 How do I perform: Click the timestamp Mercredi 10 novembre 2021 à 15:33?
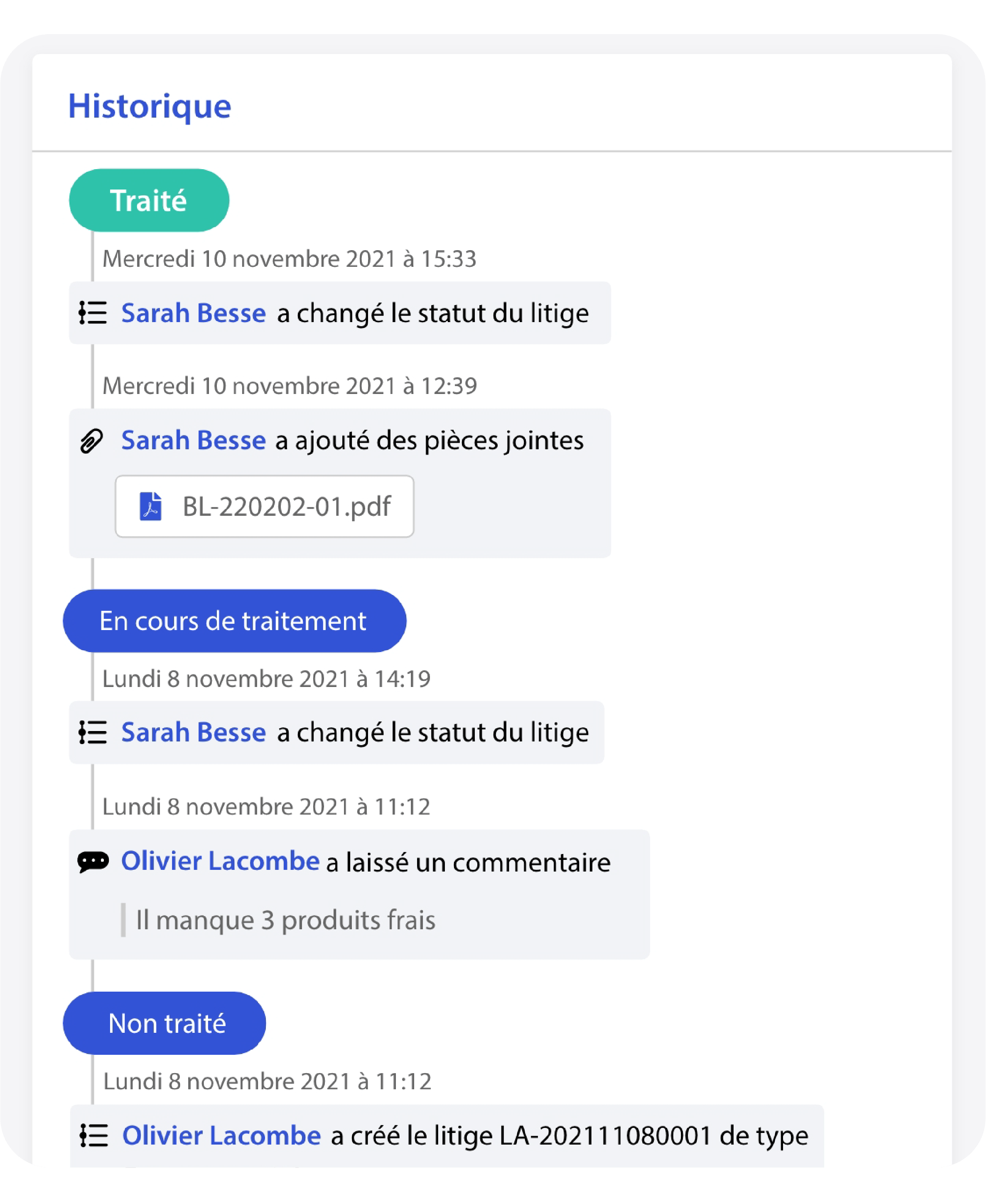click(289, 259)
